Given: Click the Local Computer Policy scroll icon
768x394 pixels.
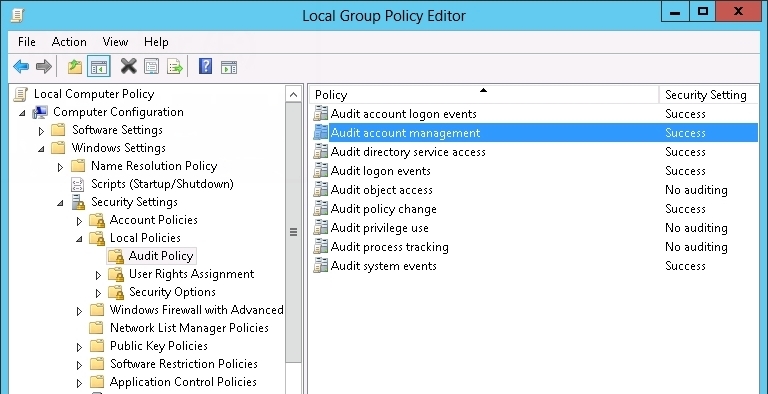Looking at the screenshot, I should 21,94.
